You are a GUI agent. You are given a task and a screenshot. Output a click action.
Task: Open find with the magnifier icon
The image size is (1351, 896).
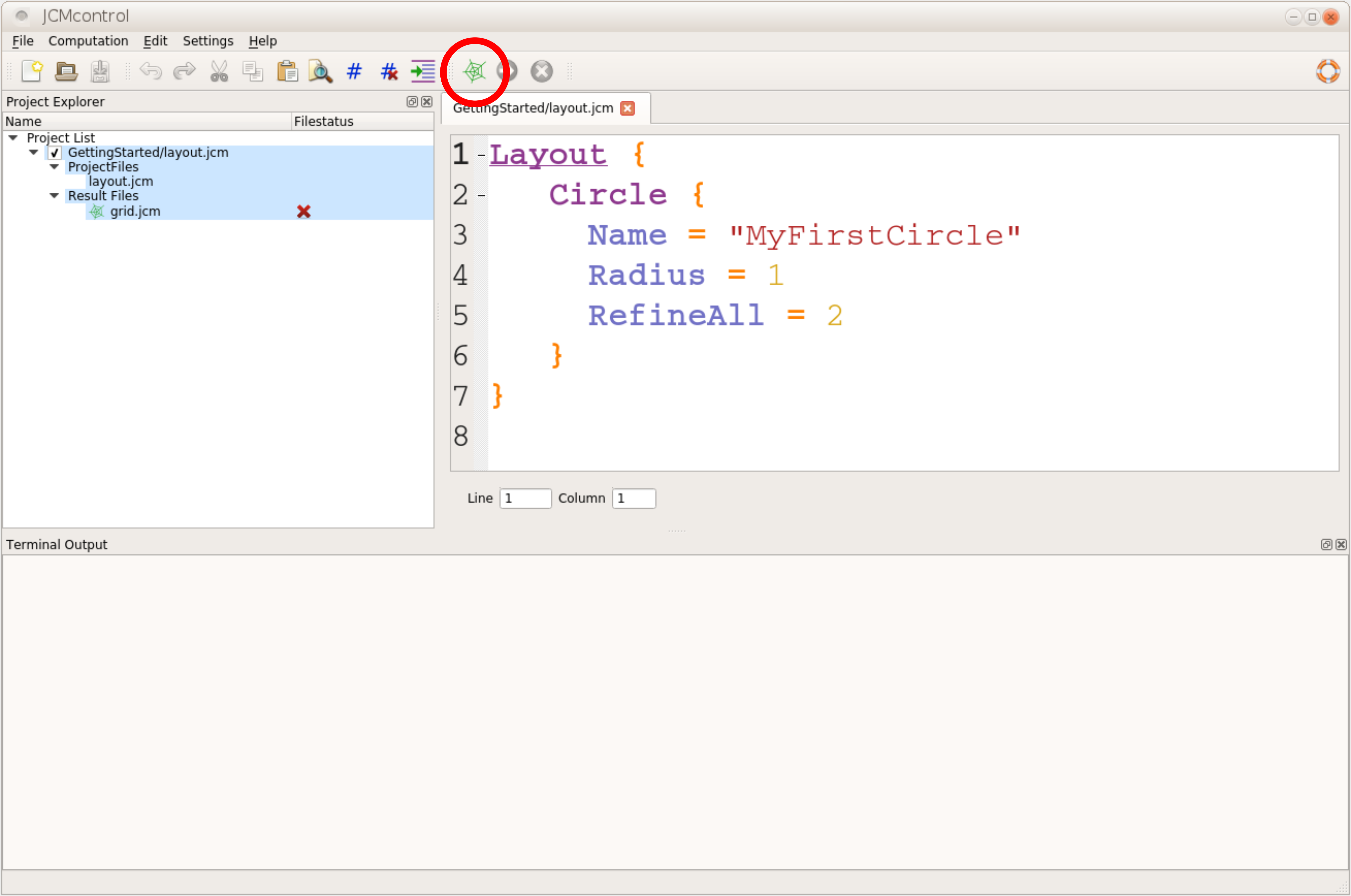[320, 71]
